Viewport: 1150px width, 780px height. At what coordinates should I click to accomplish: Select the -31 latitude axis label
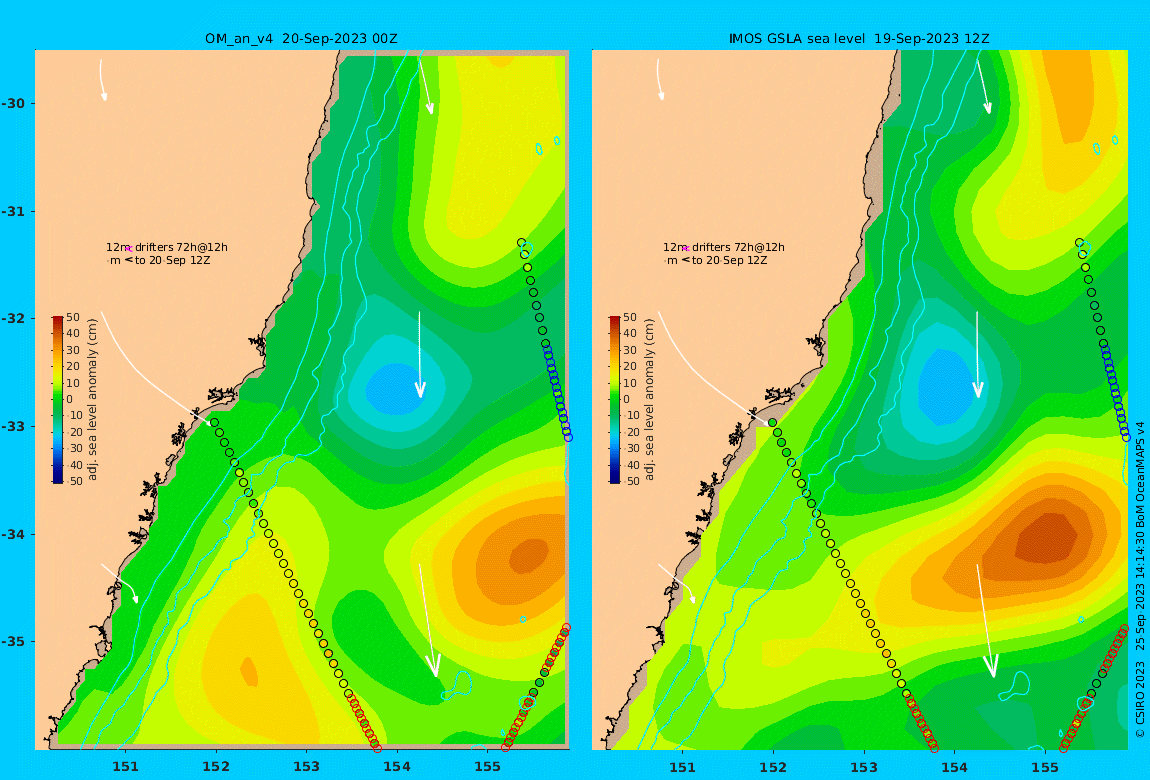click(13, 211)
